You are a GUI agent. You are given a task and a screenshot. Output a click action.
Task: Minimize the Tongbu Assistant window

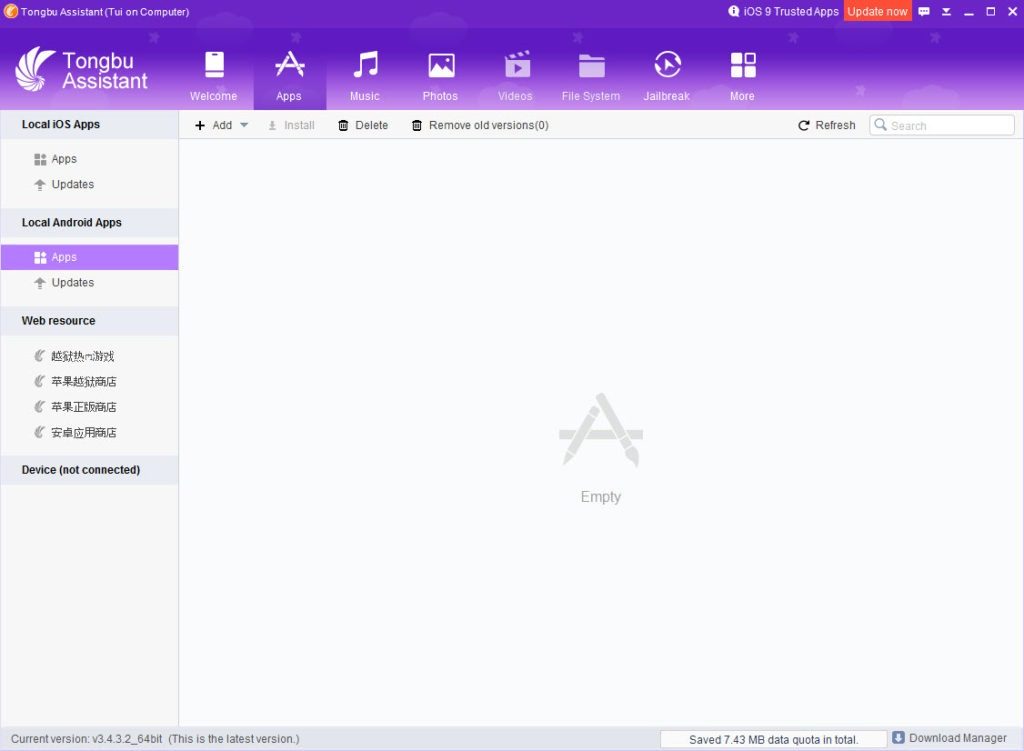point(968,12)
